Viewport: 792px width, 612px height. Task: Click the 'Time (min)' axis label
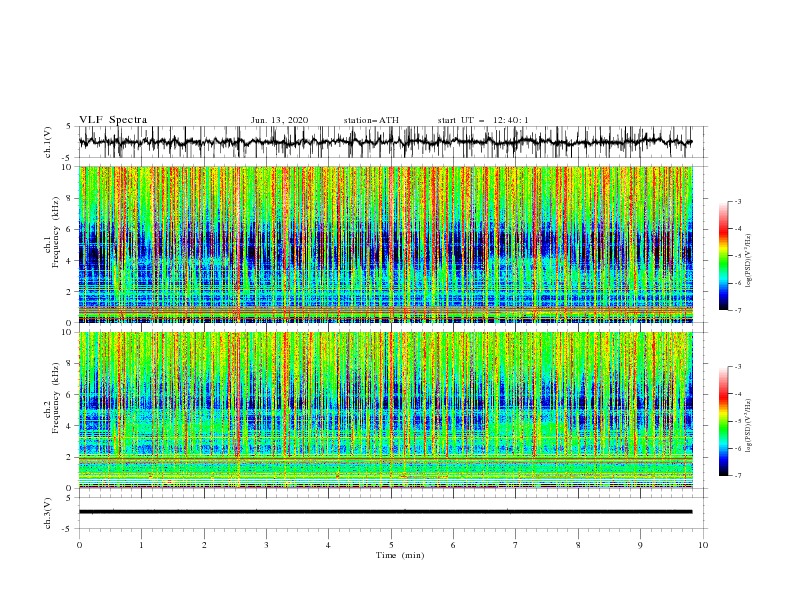coord(400,555)
